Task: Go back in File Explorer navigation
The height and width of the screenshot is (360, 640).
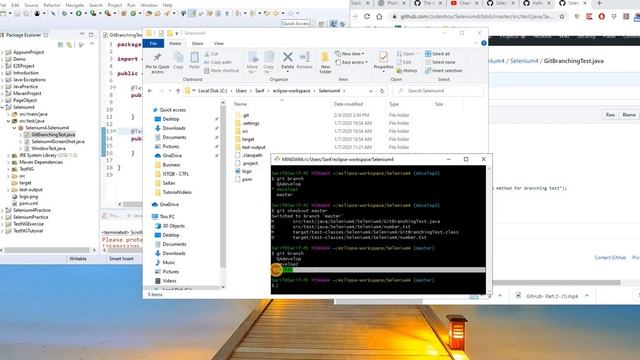Action: click(150, 91)
